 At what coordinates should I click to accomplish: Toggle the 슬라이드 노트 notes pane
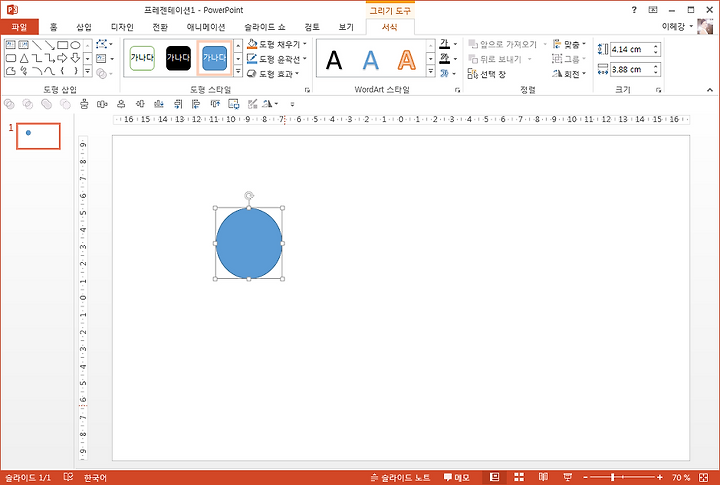pos(400,478)
